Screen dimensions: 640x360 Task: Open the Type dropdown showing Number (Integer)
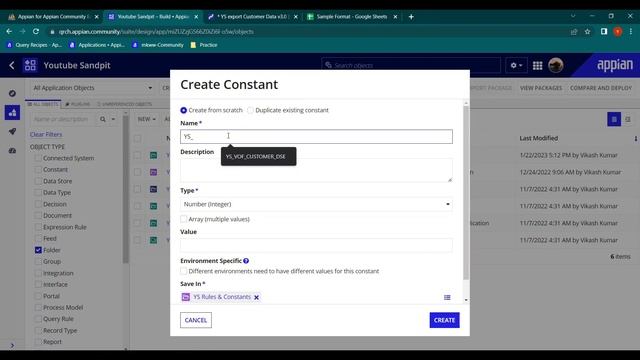click(316, 204)
